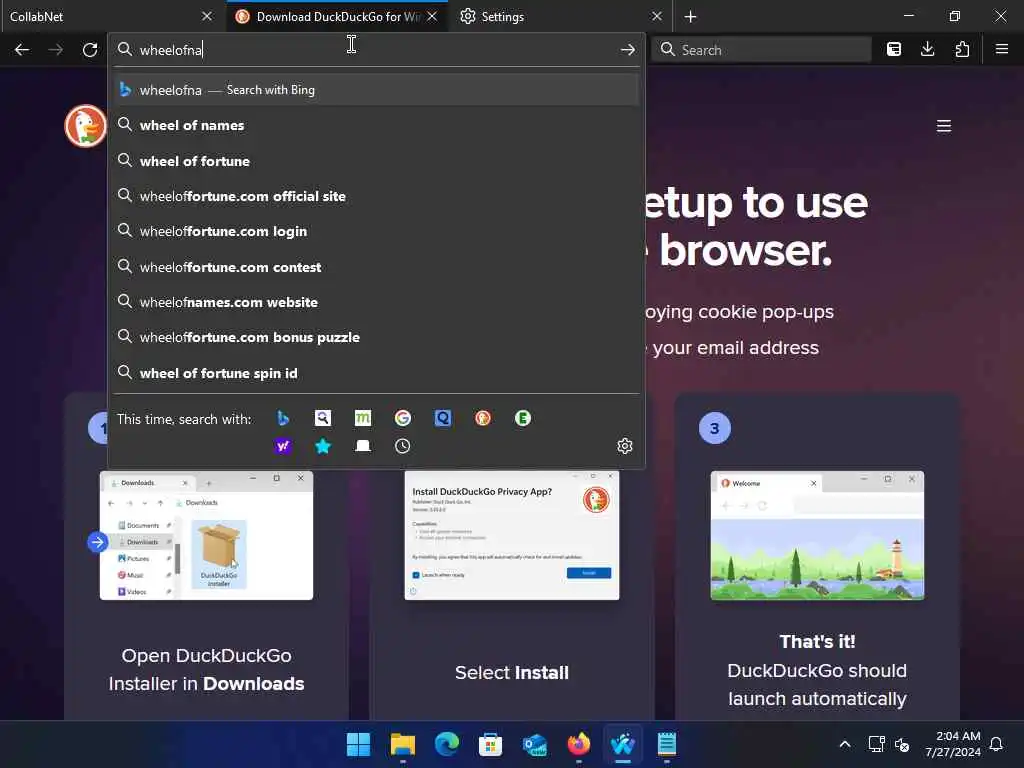Screen dimensions: 1024x768
Task: Launch Microsoft Edge from taskbar
Action: pos(447,744)
